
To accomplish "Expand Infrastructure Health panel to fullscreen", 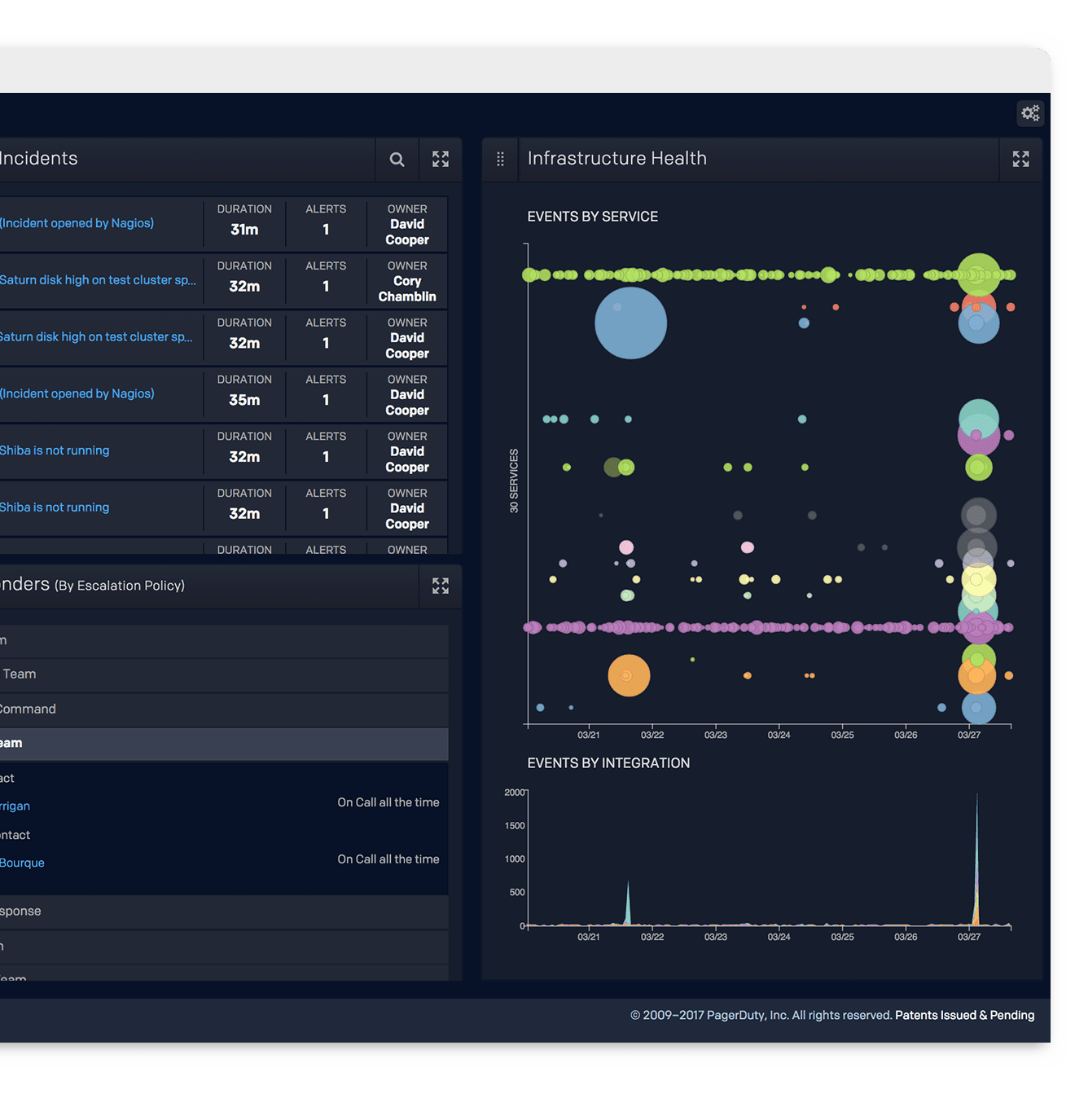I will (x=1020, y=159).
